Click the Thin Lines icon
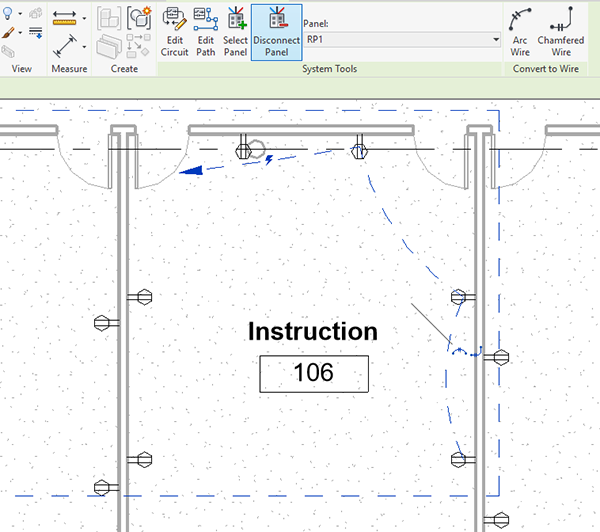600x532 pixels. tap(35, 34)
